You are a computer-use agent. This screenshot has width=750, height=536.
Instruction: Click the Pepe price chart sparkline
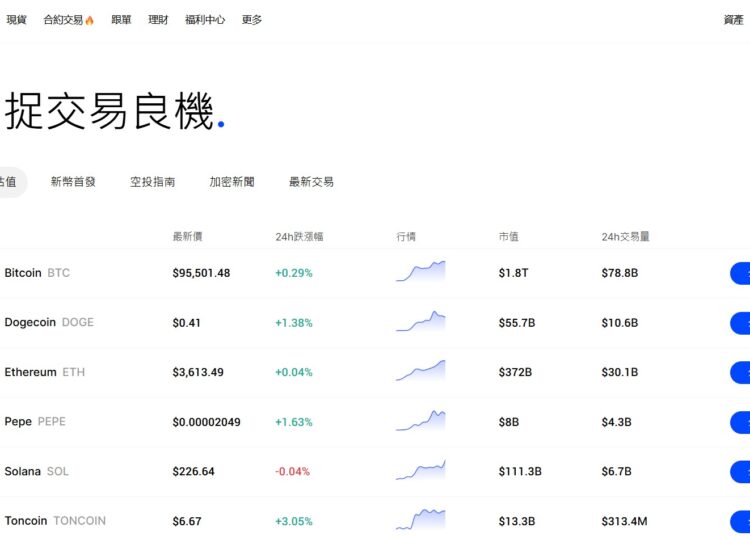420,420
